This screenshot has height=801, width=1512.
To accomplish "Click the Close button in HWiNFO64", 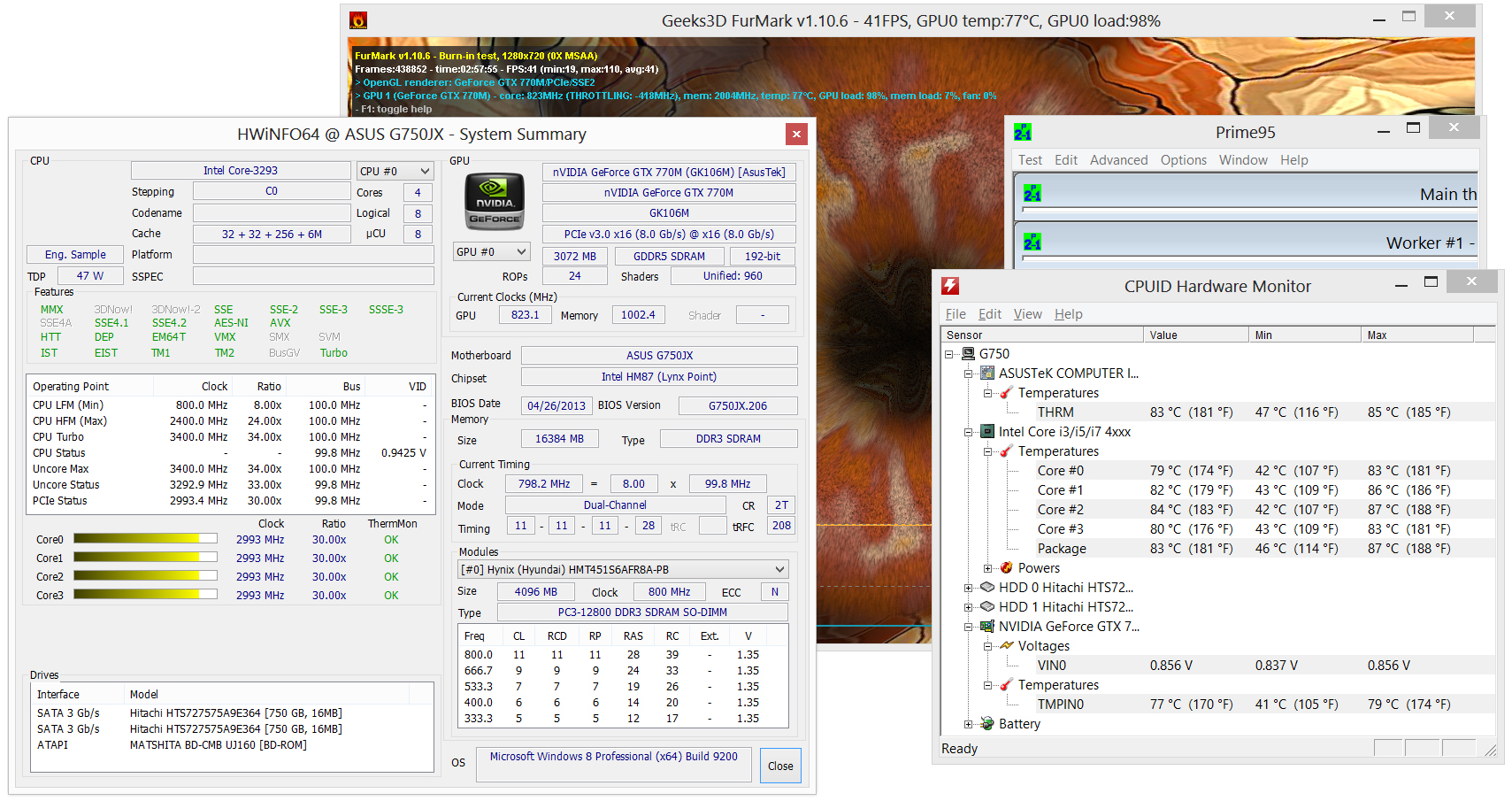I will (780, 766).
